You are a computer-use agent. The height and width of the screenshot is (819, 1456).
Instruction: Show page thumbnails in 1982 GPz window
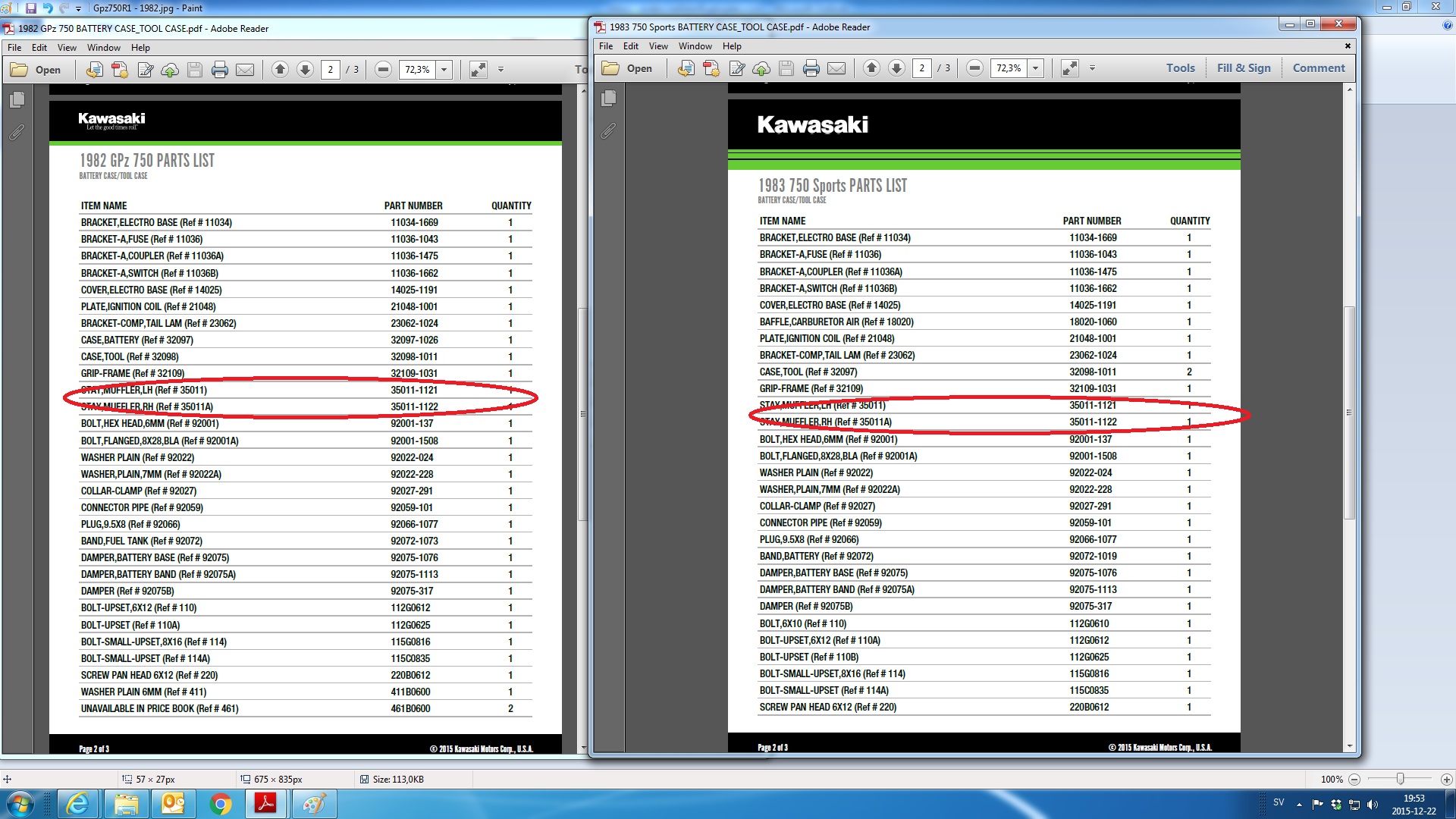point(17,99)
